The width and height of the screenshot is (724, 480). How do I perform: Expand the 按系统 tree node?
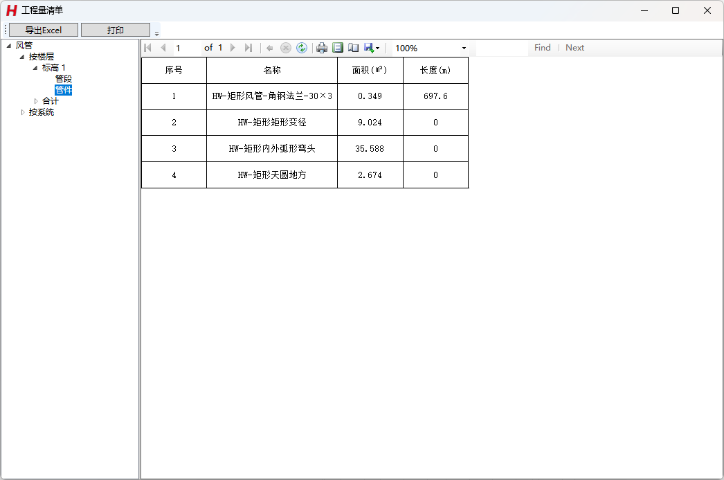tap(23, 112)
